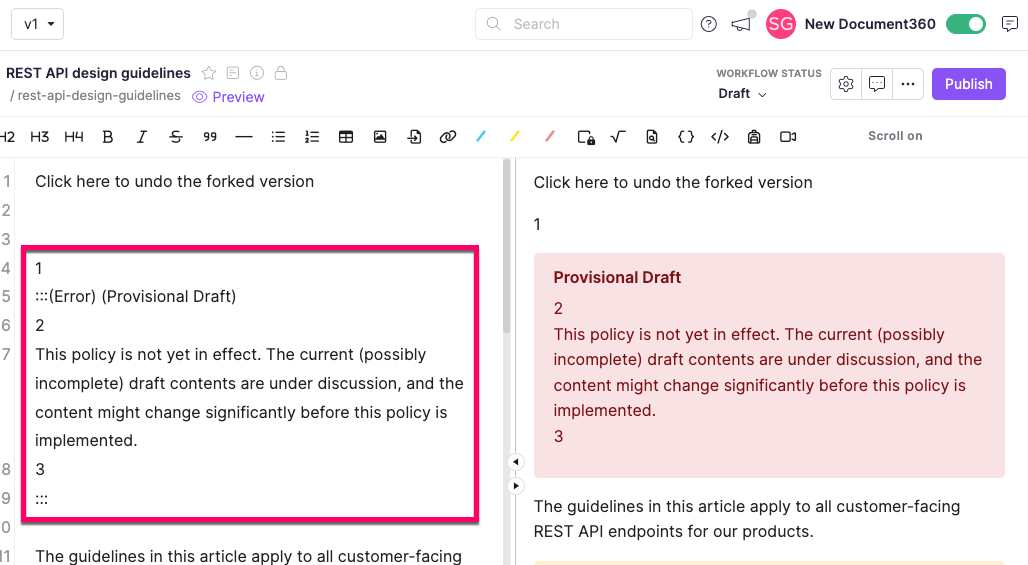Open SG user avatar menu
This screenshot has width=1028, height=565.
coord(780,24)
